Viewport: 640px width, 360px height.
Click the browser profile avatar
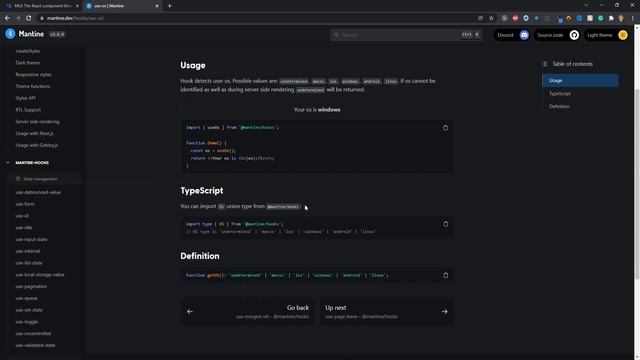(622, 18)
